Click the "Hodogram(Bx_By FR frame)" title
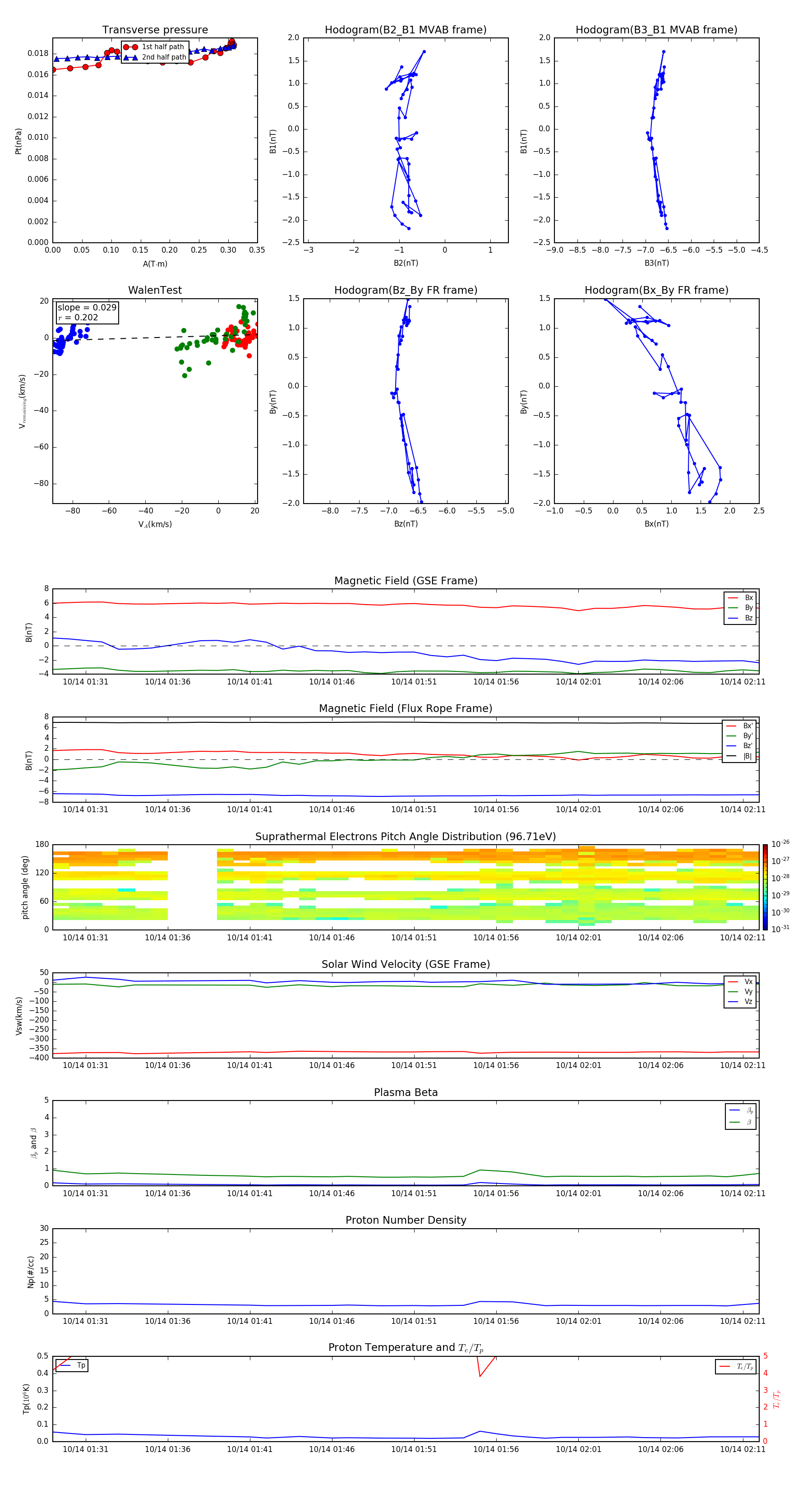Image resolution: width=812 pixels, height=1489 pixels. coord(656,290)
